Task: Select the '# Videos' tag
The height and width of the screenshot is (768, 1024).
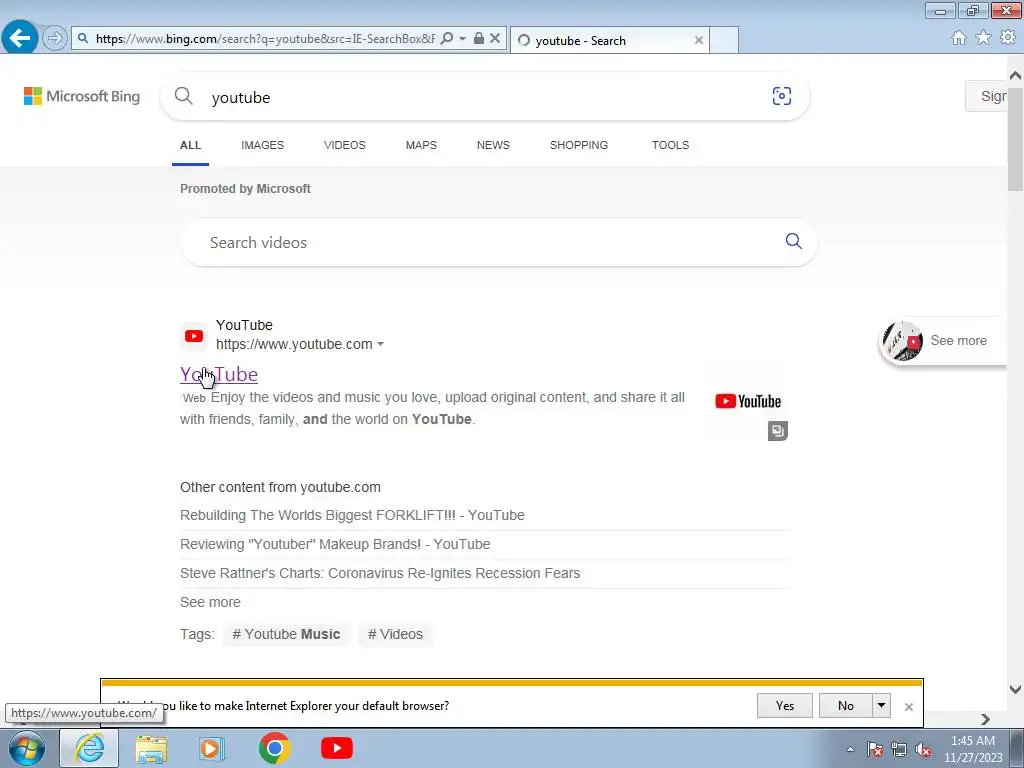Action: pyautogui.click(x=395, y=634)
